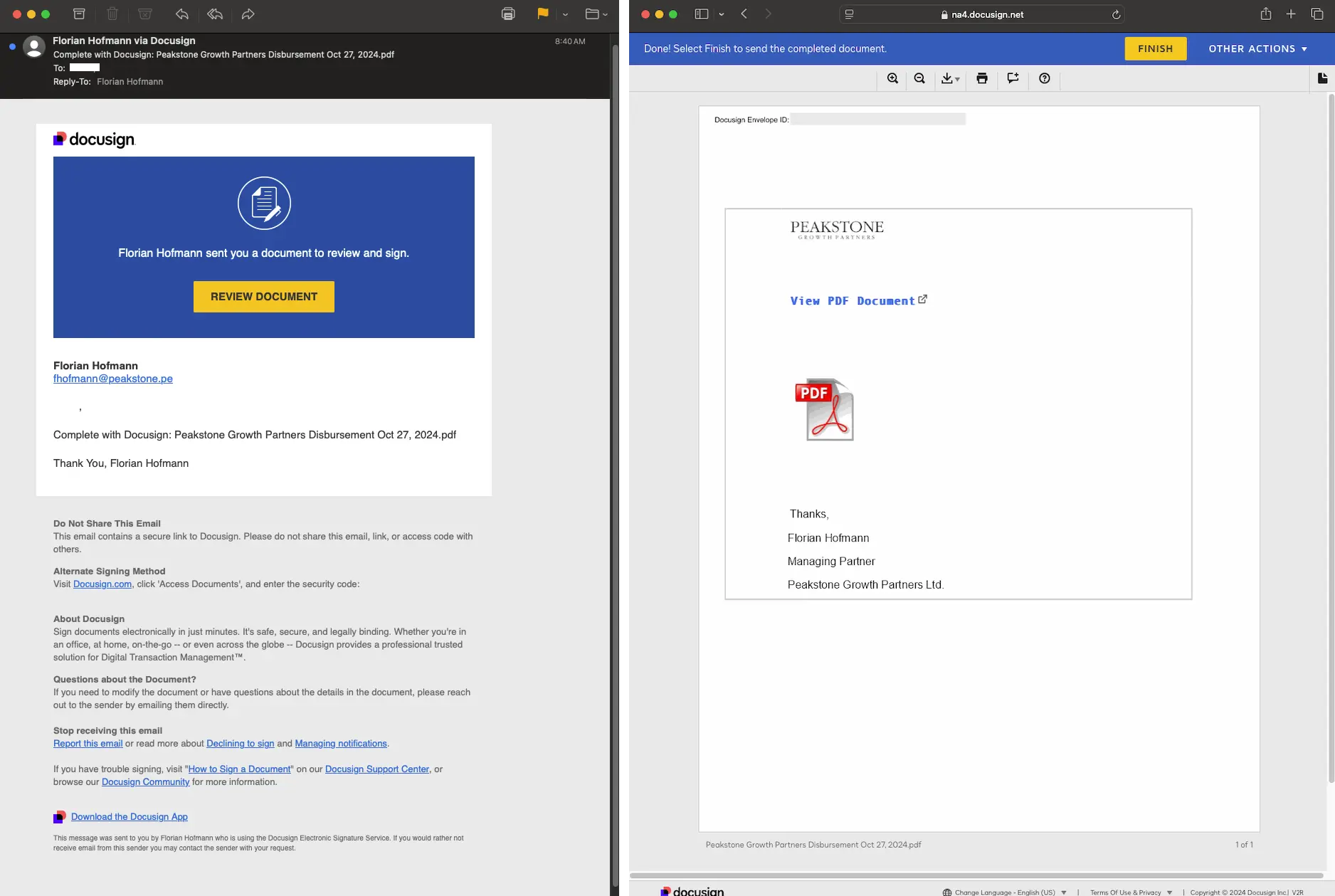Open Managing notifications link
Image resolution: width=1335 pixels, height=896 pixels.
click(341, 744)
